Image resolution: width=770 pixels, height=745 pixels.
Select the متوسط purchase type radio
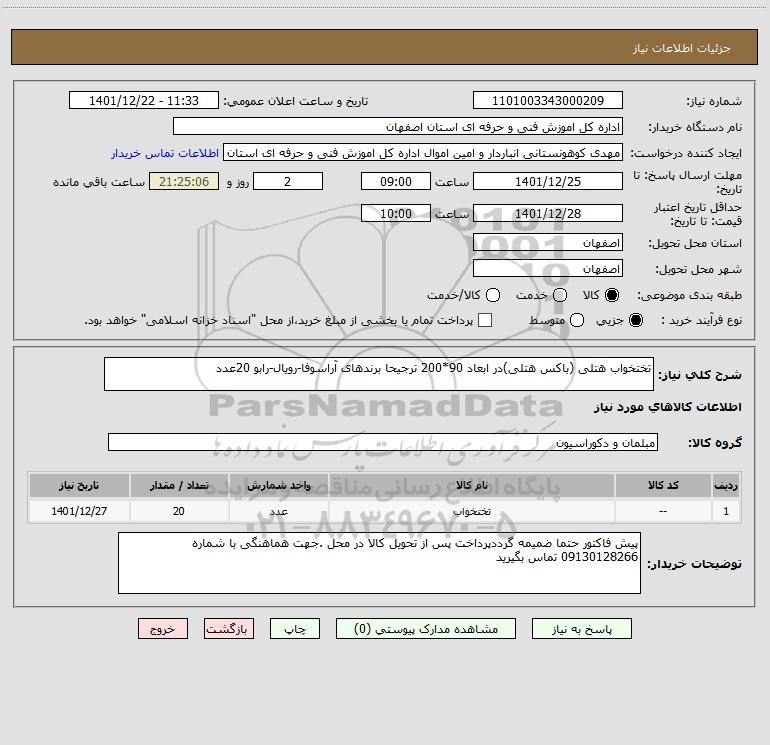point(577,320)
